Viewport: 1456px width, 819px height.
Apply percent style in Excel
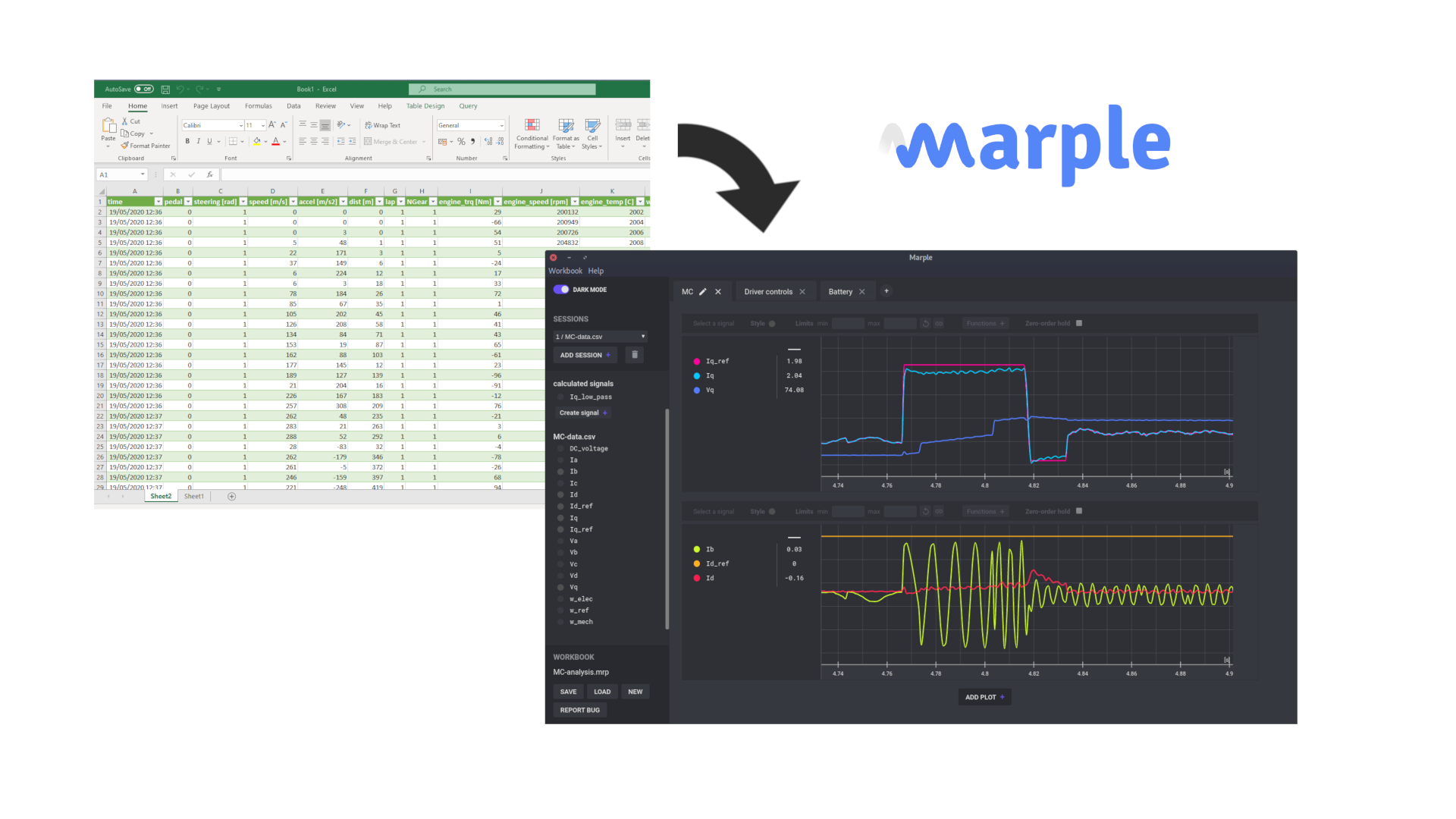(461, 142)
